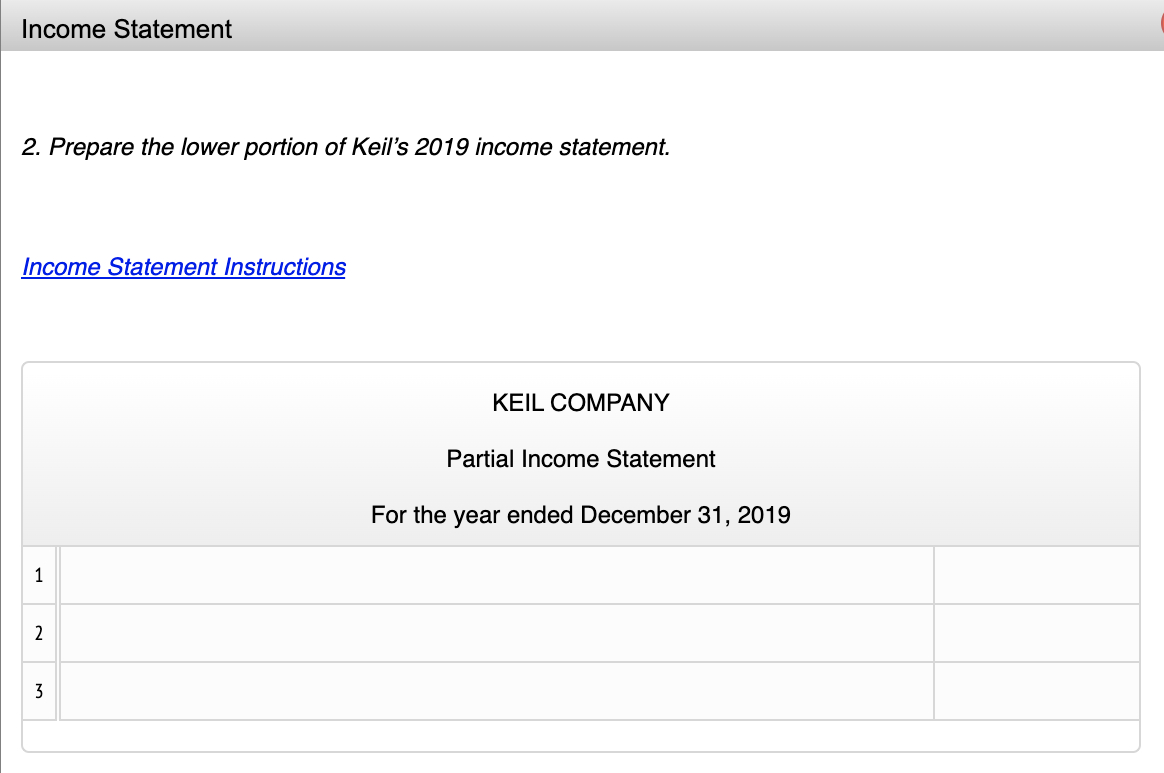This screenshot has height=773, width=1164.
Task: Click the empty footer strip below row 3
Action: [x=580, y=736]
